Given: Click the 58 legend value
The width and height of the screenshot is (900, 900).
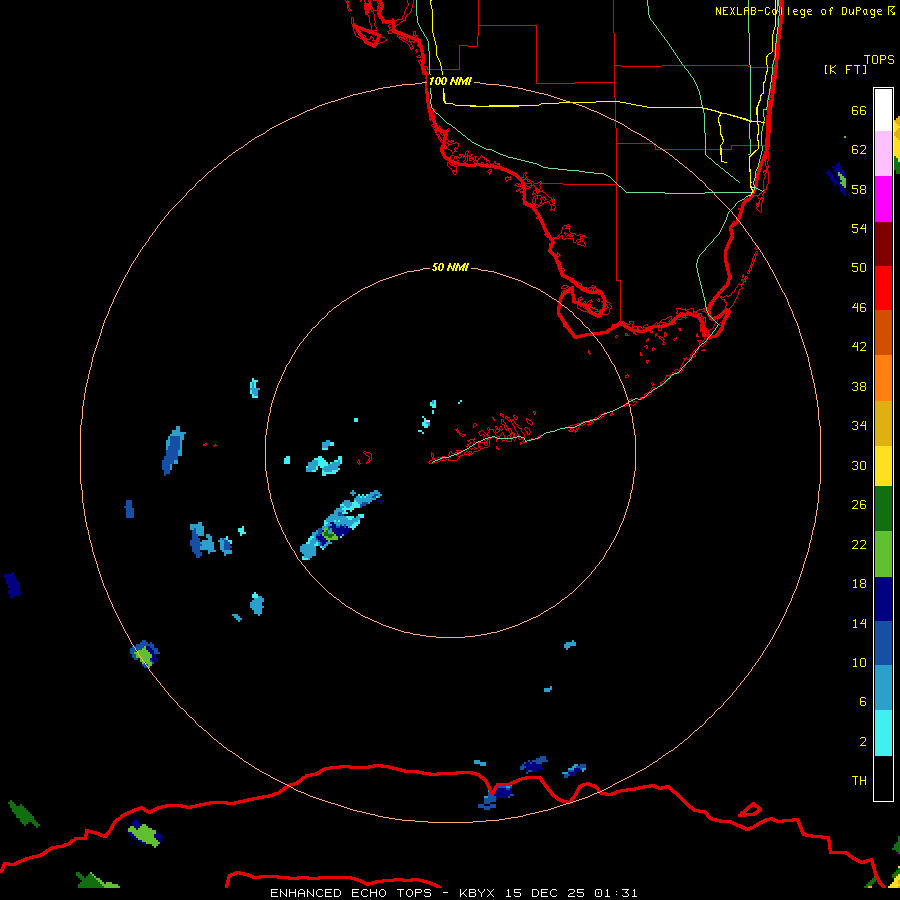Looking at the screenshot, I should (859, 189).
